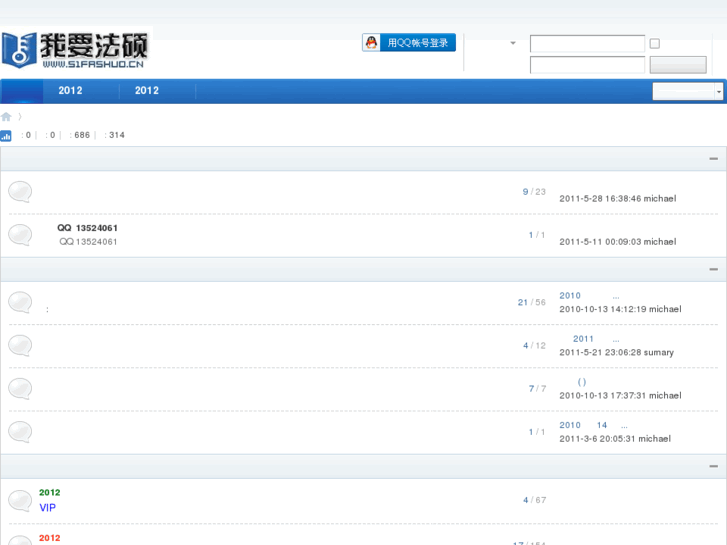Screen dimensions: 727x545
Task: Open the blue VIP link
Action: (47, 507)
